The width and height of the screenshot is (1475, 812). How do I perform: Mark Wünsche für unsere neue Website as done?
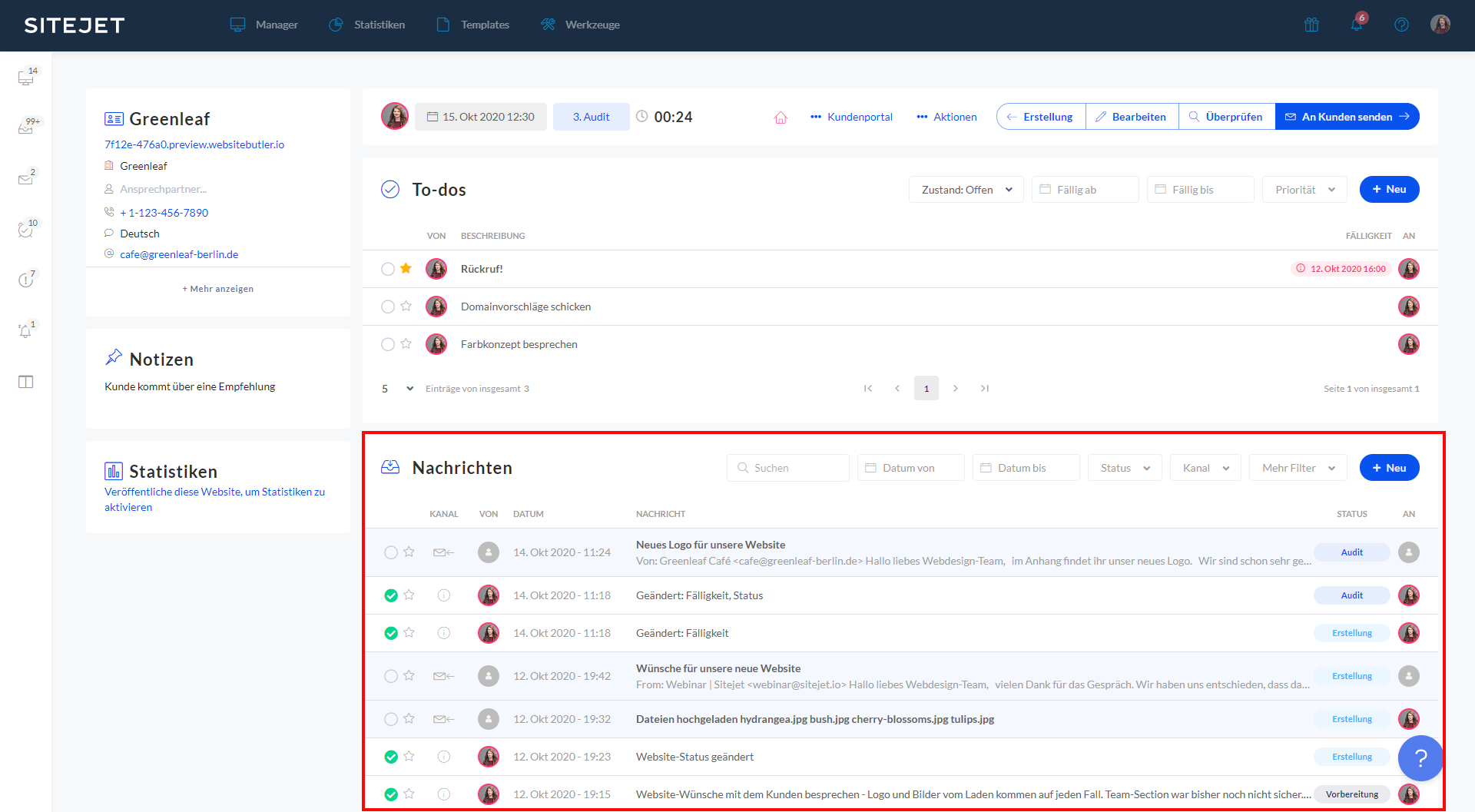click(x=391, y=676)
